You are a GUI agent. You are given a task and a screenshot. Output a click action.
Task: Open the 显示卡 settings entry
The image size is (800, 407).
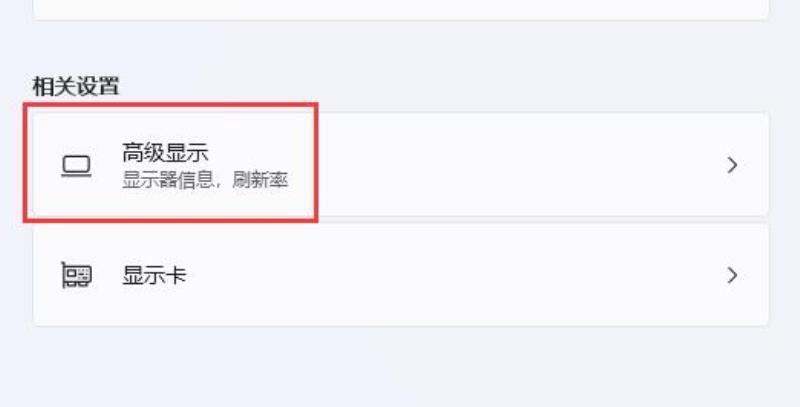[x=401, y=274]
